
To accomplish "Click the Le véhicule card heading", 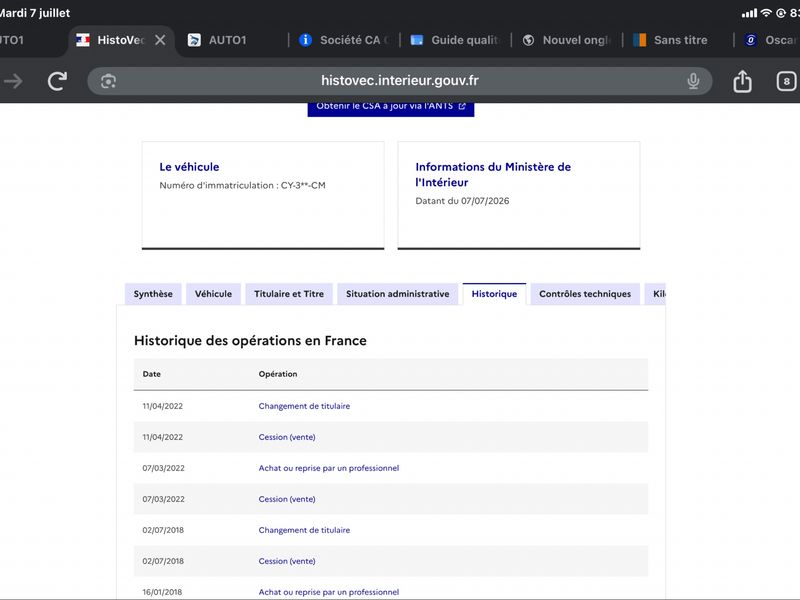I will [189, 167].
